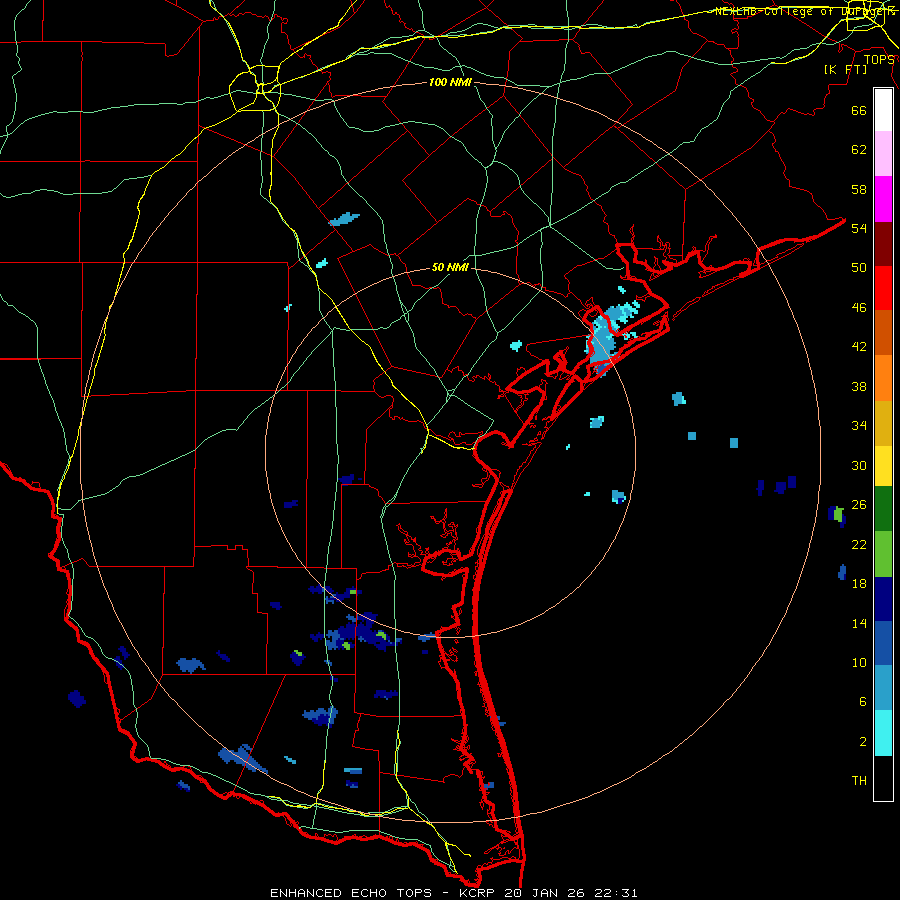Click the "6" legend value
The image size is (900, 900).
(x=863, y=701)
